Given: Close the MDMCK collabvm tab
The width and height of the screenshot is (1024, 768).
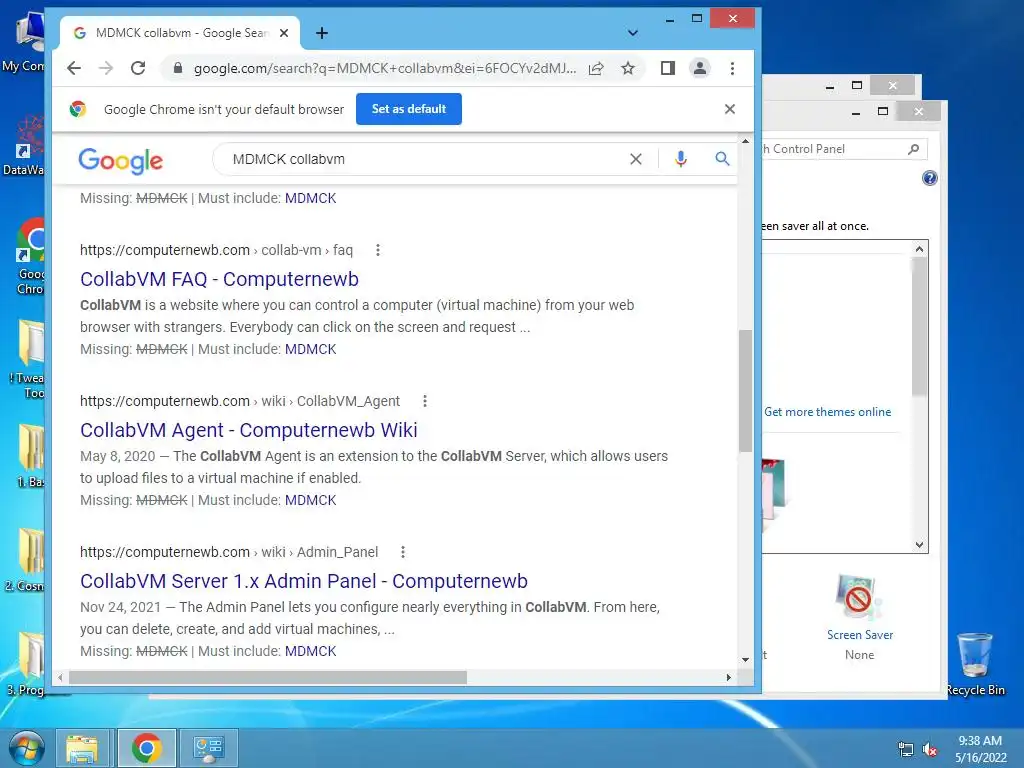Looking at the screenshot, I should pyautogui.click(x=284, y=33).
